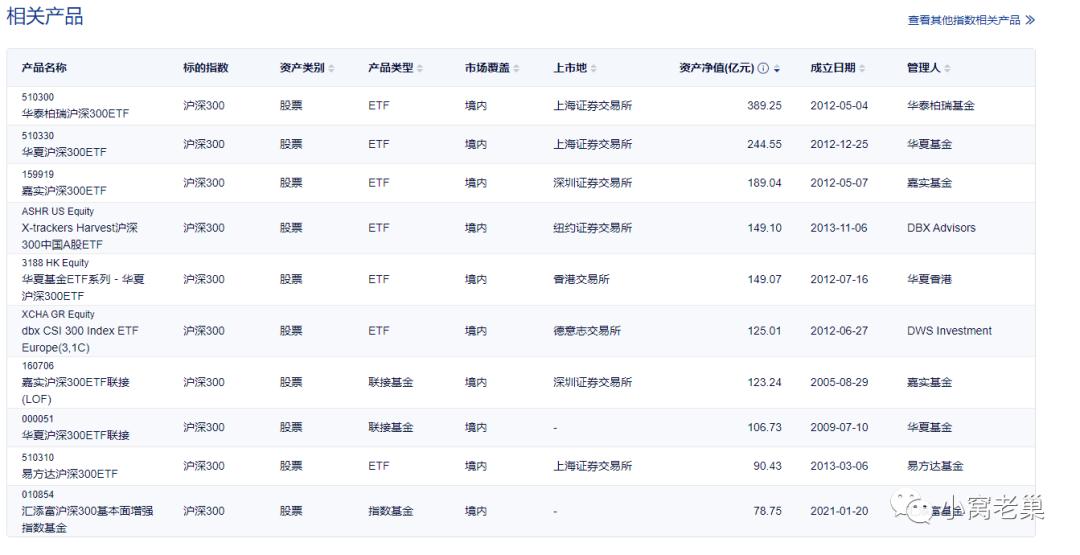Open 华夏基金ETF系列 - 华夏沪深300ETF product
The width and height of the screenshot is (1080, 555).
83,288
